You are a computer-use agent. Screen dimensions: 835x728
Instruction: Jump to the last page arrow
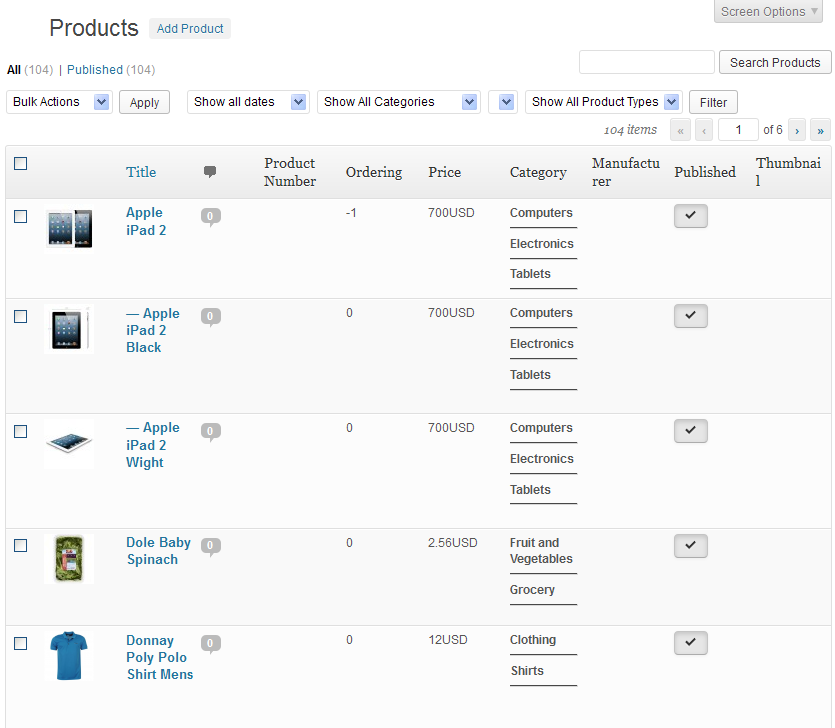coord(820,130)
